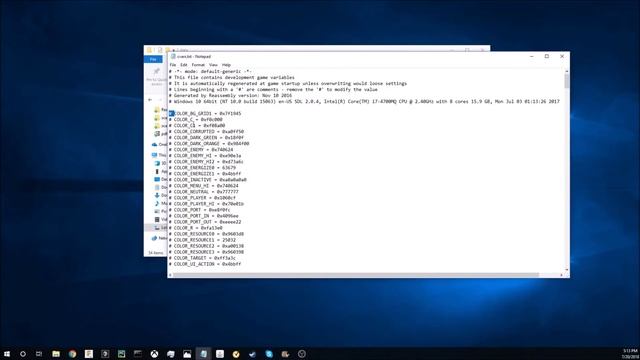Click the blue File tab in Explorer window
The width and height of the screenshot is (640, 360).
(153, 59)
